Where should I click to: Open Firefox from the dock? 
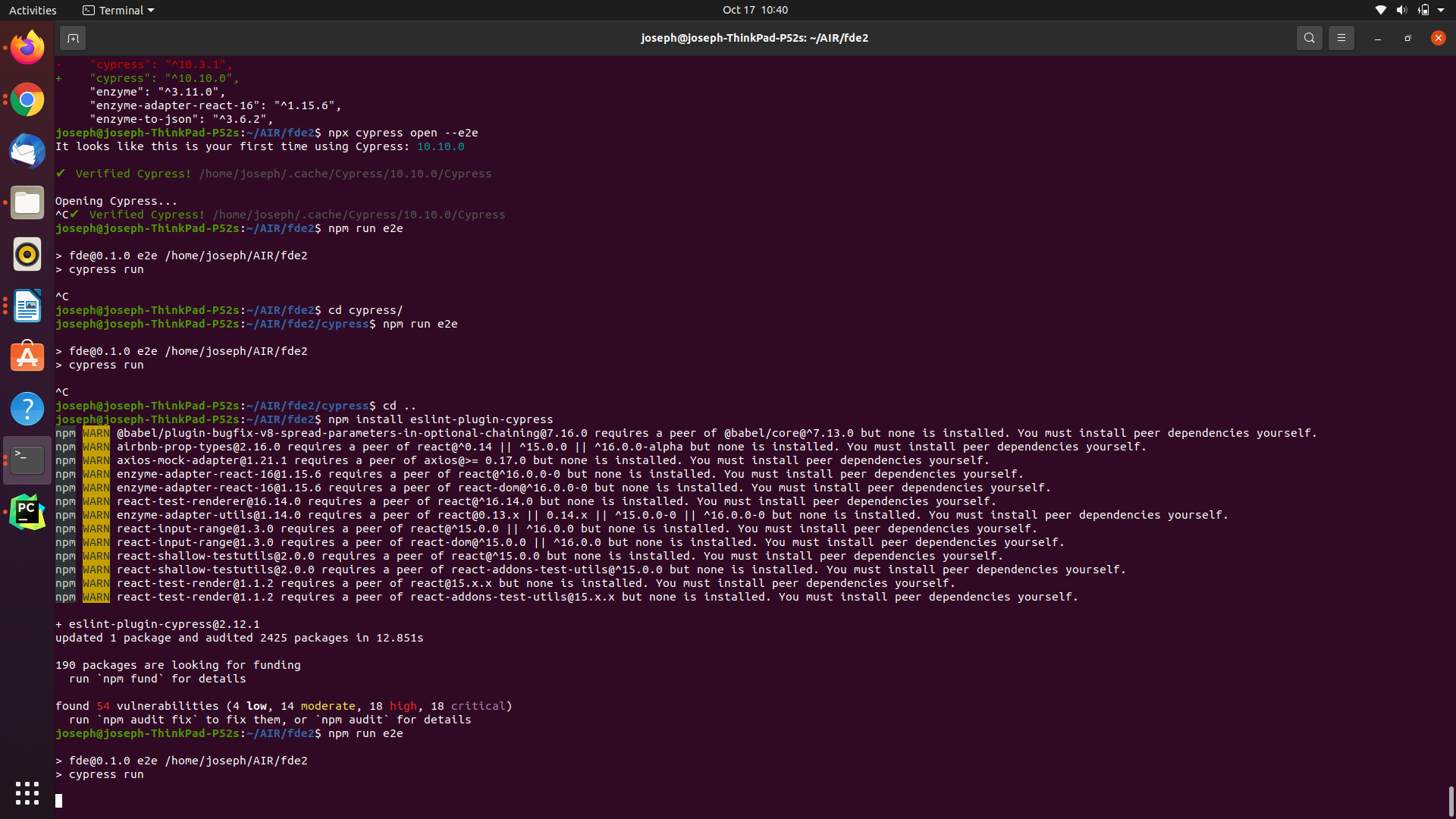tap(27, 48)
